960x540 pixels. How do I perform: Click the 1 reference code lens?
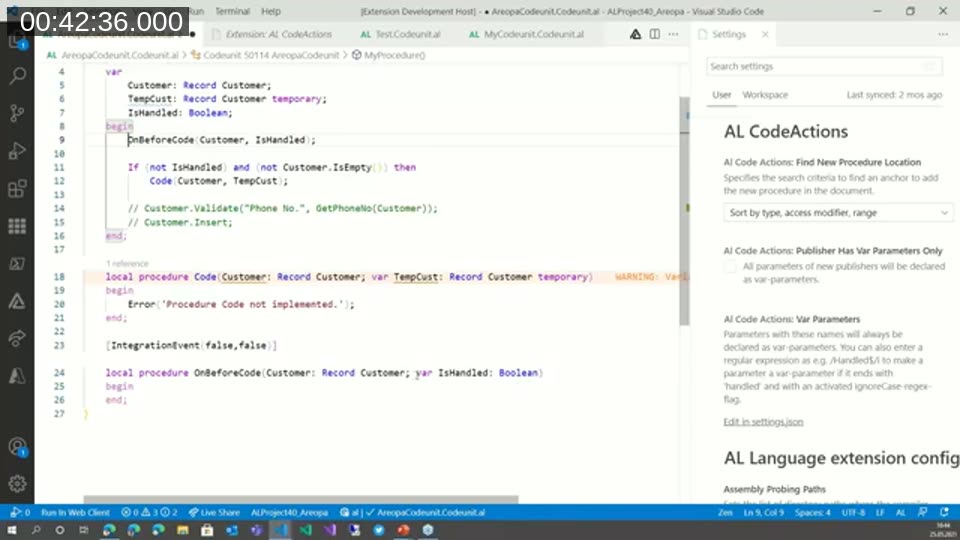coord(127,263)
